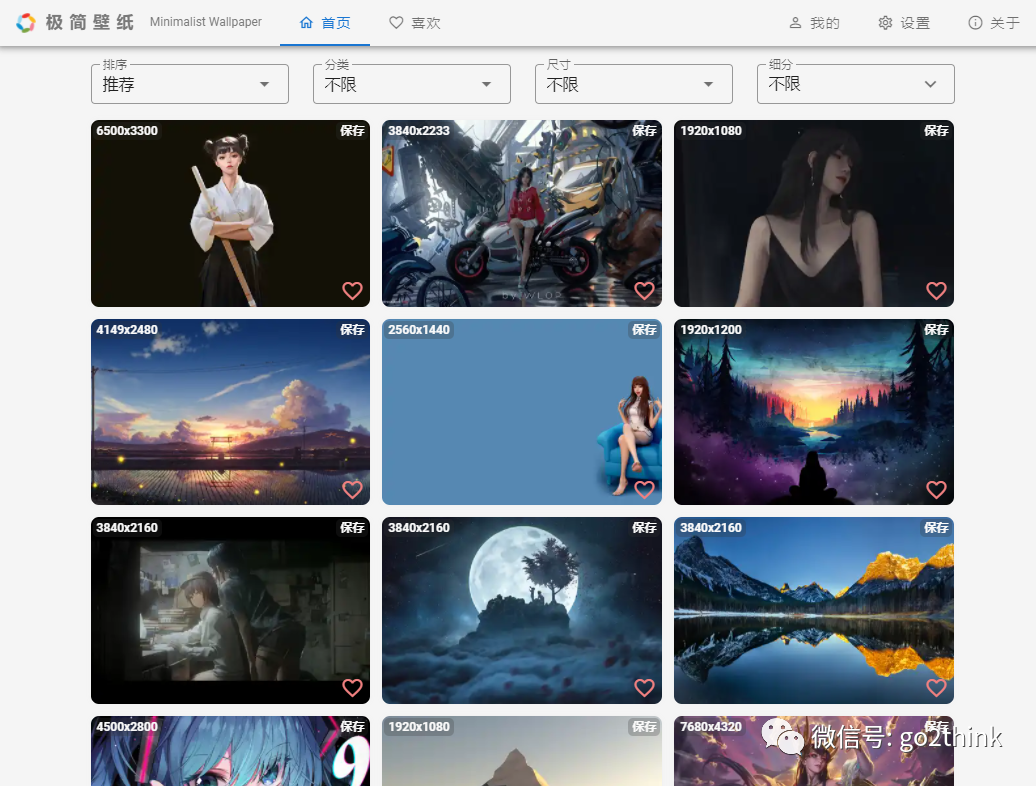This screenshot has width=1036, height=786.
Task: Click the 7680x4320 resolution label
Action: 711,727
